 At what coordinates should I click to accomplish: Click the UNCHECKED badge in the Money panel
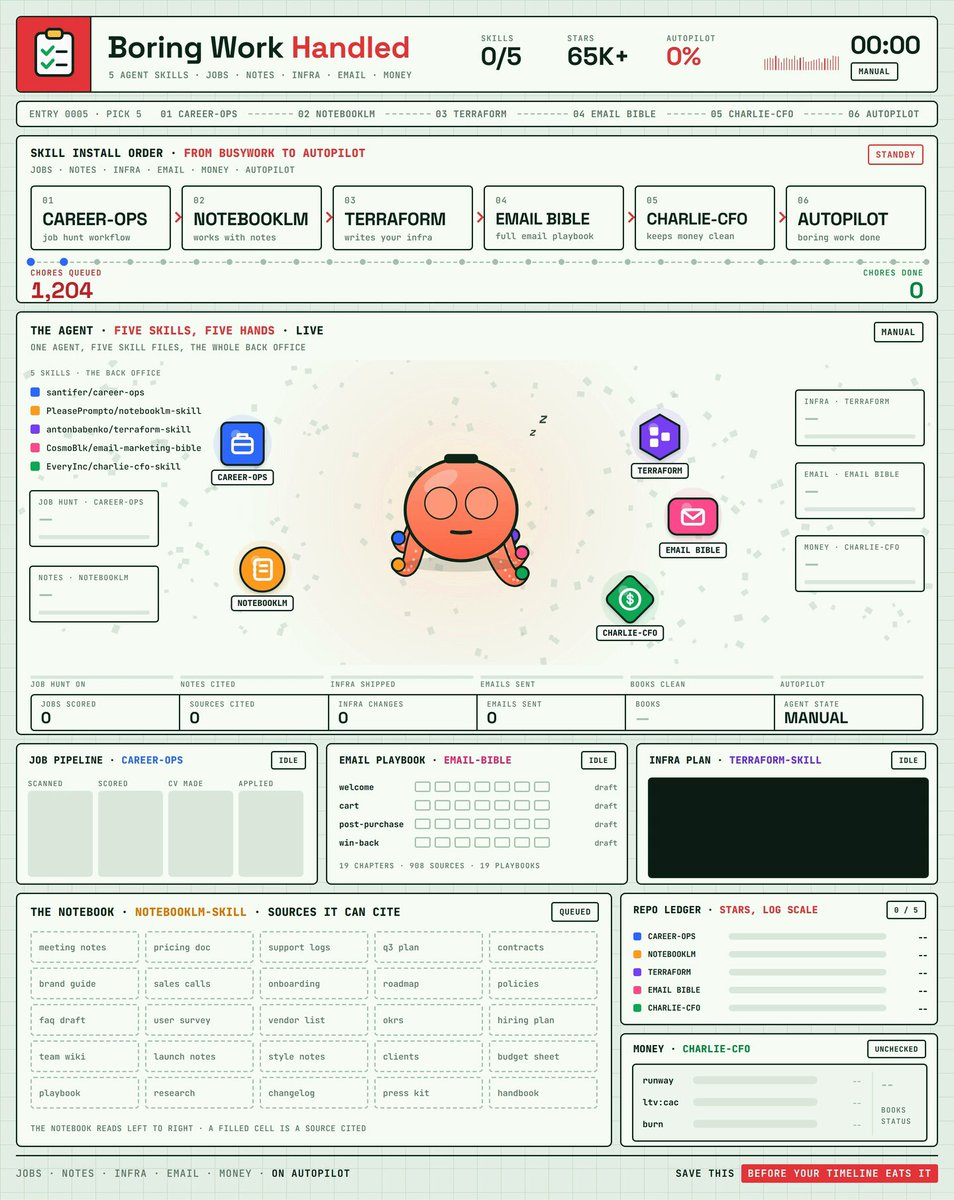click(896, 1049)
